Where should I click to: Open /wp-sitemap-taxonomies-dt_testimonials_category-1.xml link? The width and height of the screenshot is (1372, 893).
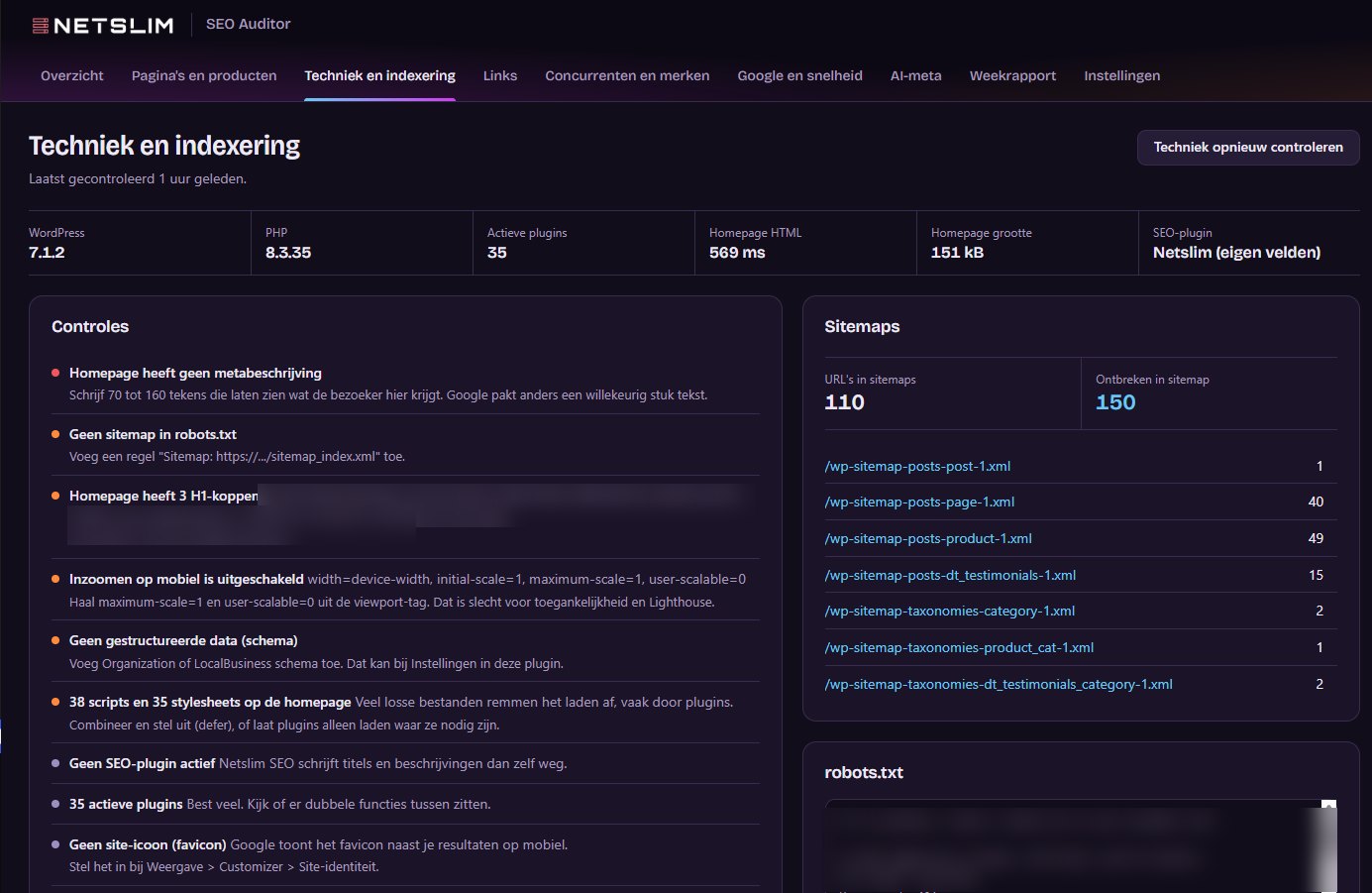point(999,684)
